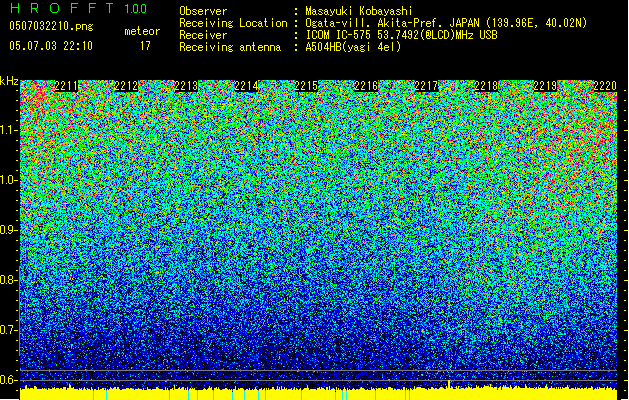Screen dimensions: 629x400
Task: Click the 0.7 frequency axis label
Action: click(x=9, y=330)
